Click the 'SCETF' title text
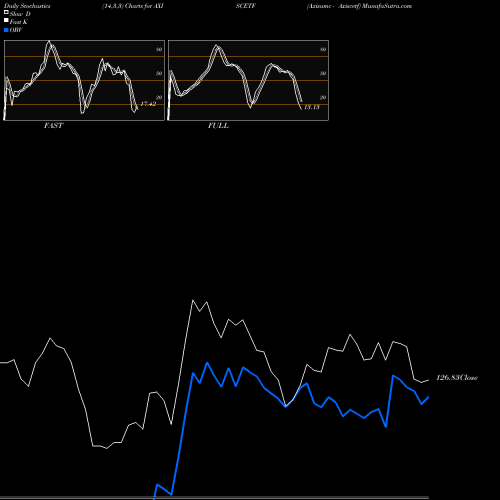This screenshot has width=500, height=500. [x=246, y=6]
